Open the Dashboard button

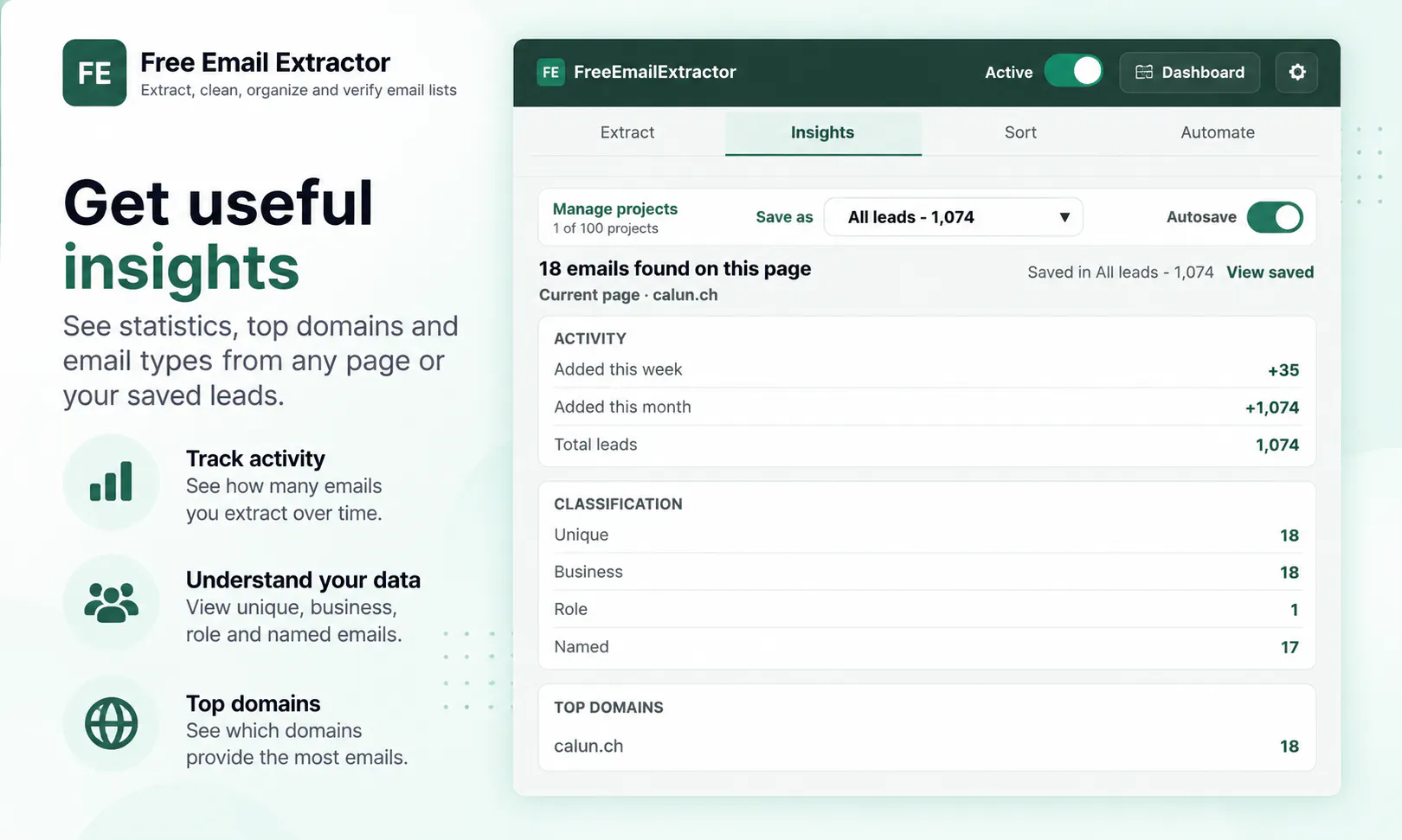pyautogui.click(x=1190, y=72)
